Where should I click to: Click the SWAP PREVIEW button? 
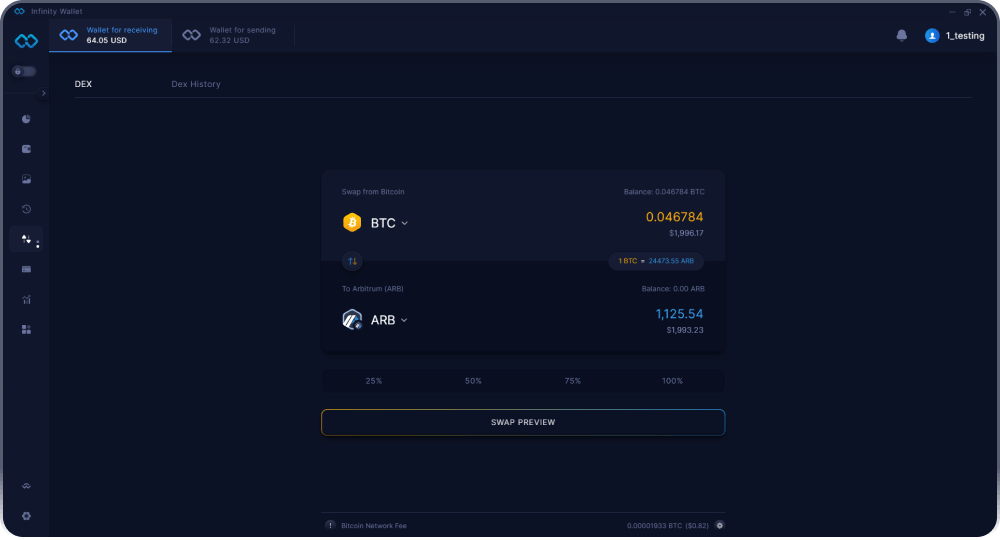pos(523,422)
